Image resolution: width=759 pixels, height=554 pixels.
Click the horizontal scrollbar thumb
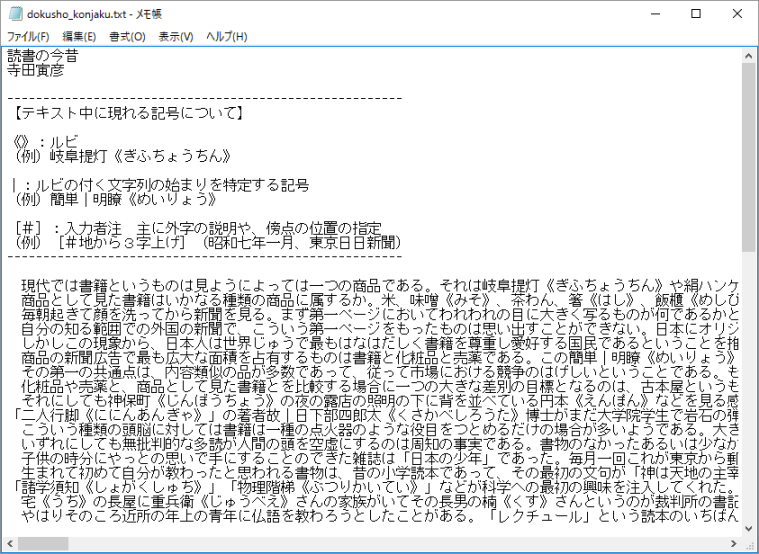[x=43, y=543]
